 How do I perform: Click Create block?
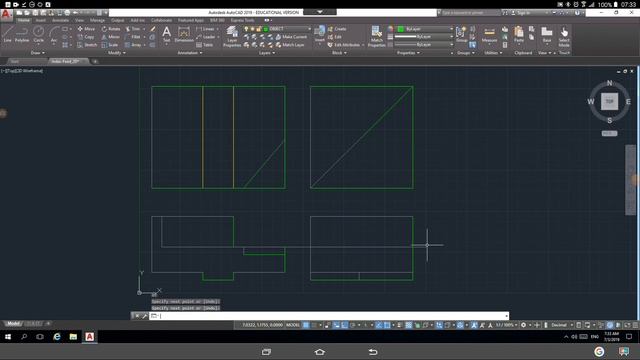point(337,29)
